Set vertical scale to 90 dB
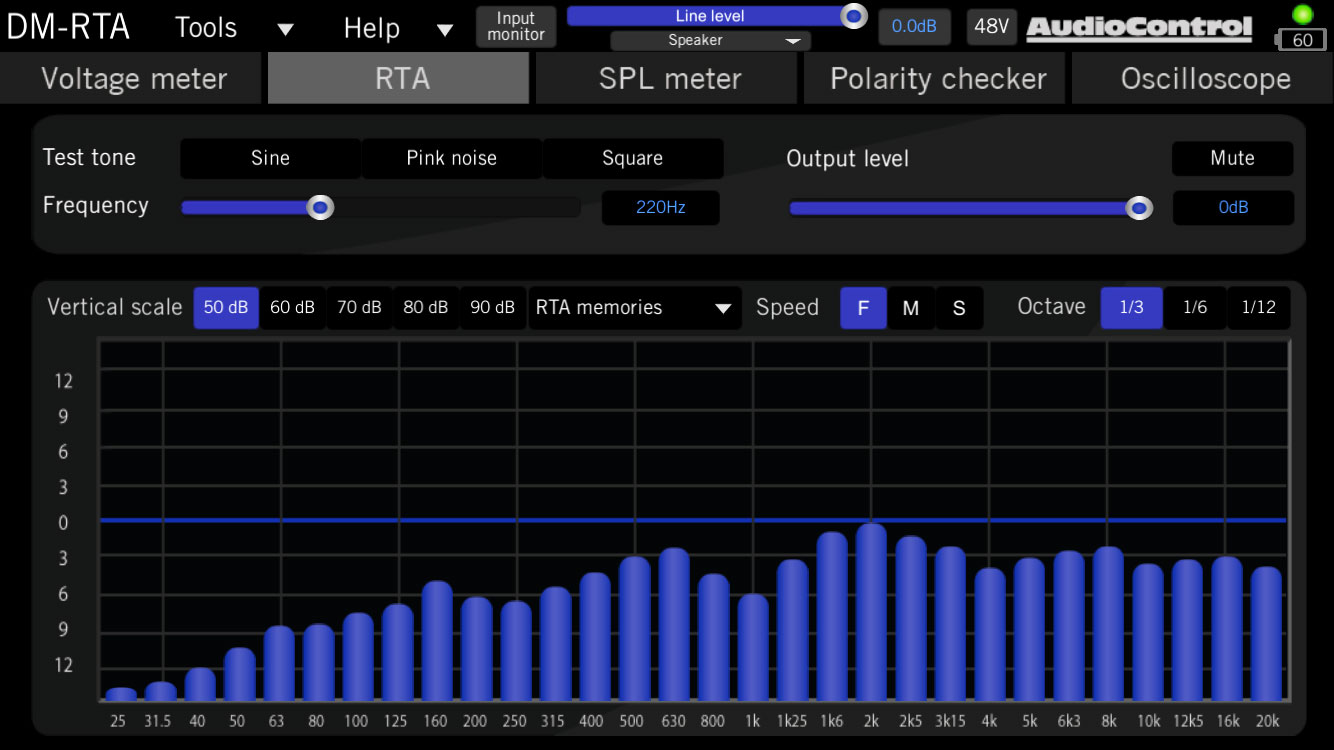The image size is (1334, 750). 493,308
